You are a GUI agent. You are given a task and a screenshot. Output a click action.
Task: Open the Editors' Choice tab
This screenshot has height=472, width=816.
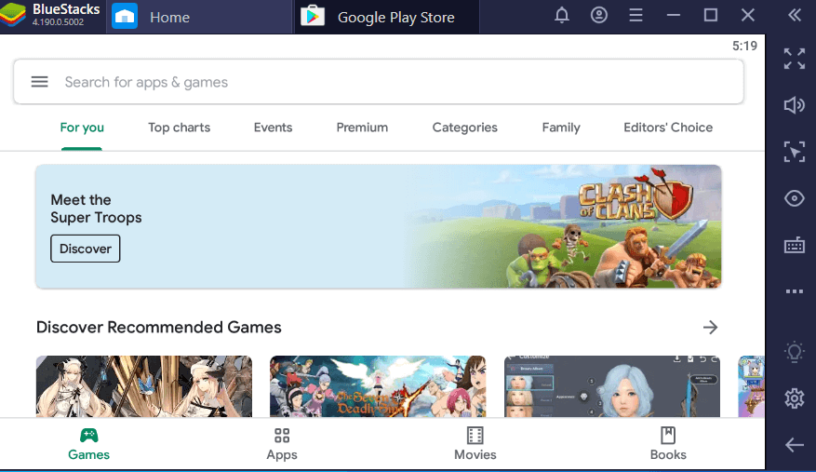[668, 127]
